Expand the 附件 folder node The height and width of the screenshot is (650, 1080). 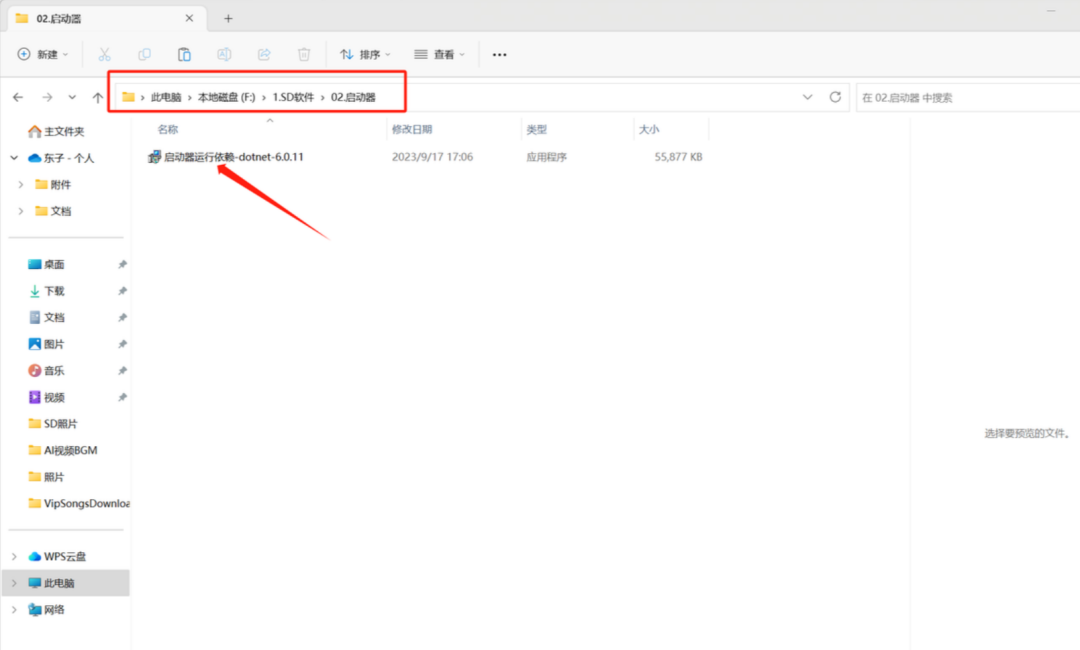[x=21, y=185]
